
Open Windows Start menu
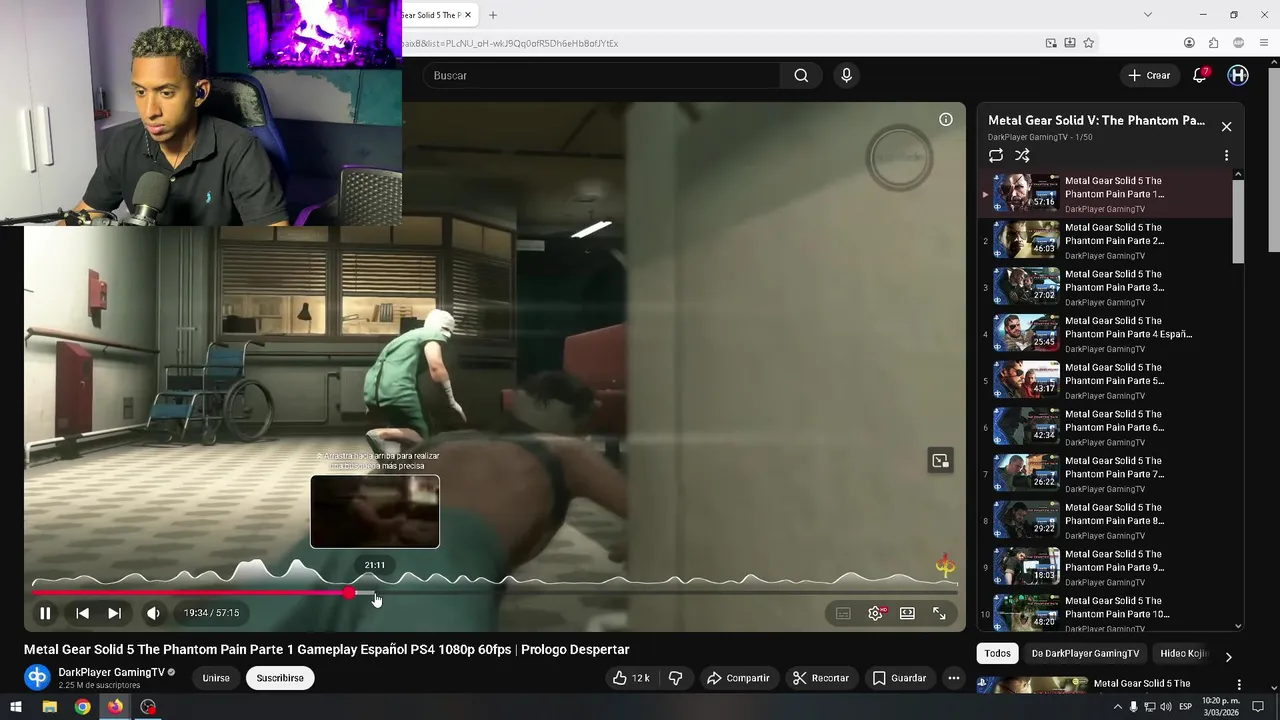pyautogui.click(x=16, y=707)
